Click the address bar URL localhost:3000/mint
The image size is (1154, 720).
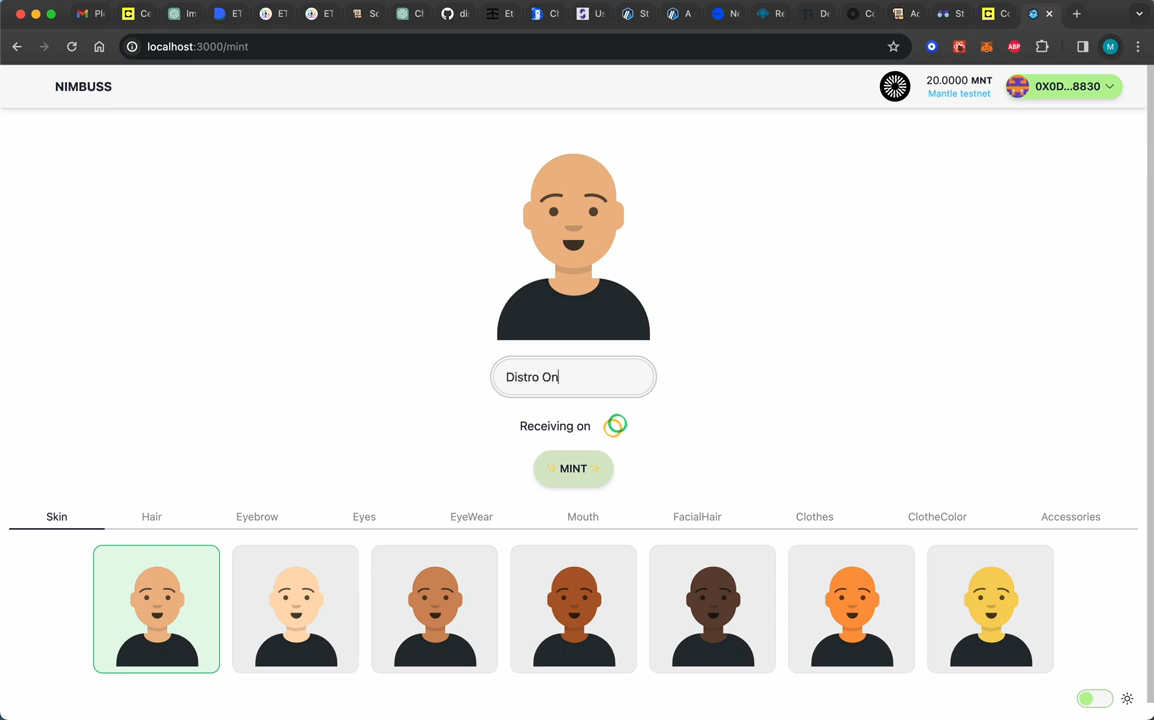(197, 46)
